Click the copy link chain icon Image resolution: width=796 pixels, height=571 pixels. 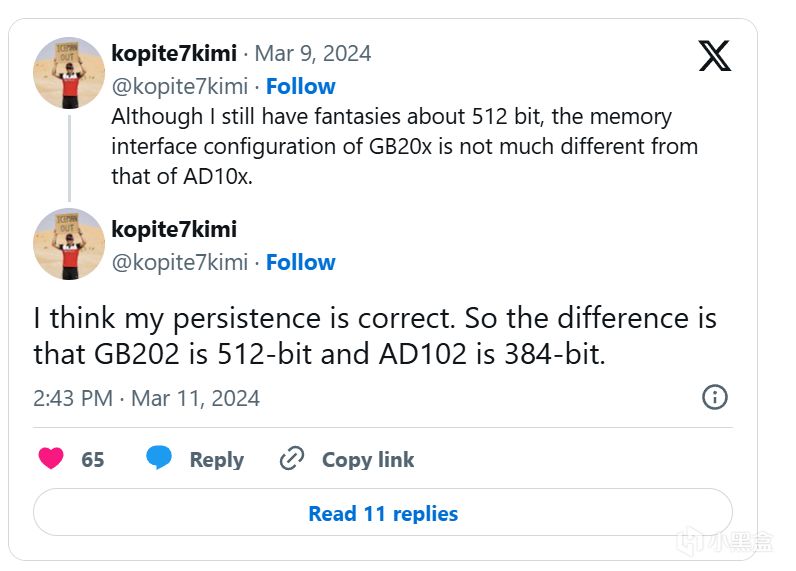point(292,459)
